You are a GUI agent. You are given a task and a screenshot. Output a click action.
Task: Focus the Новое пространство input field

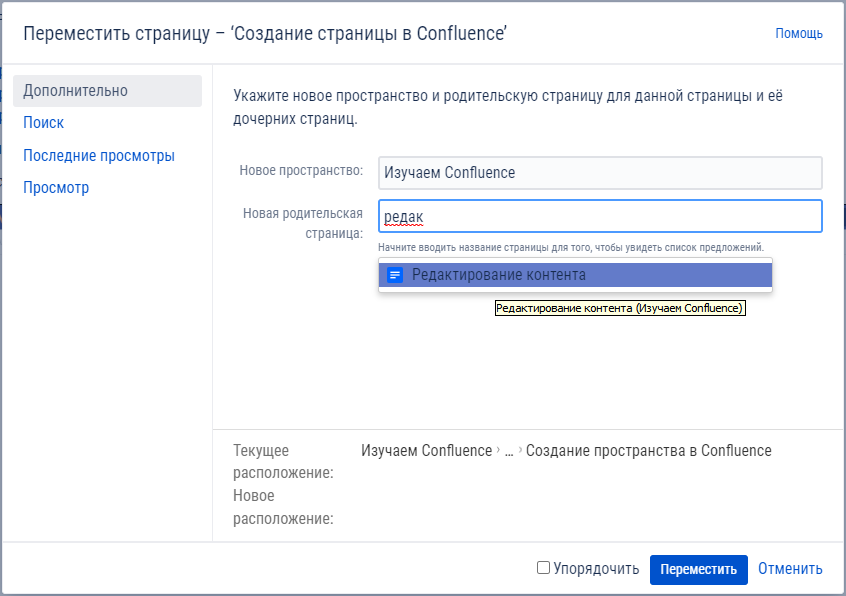pos(600,173)
